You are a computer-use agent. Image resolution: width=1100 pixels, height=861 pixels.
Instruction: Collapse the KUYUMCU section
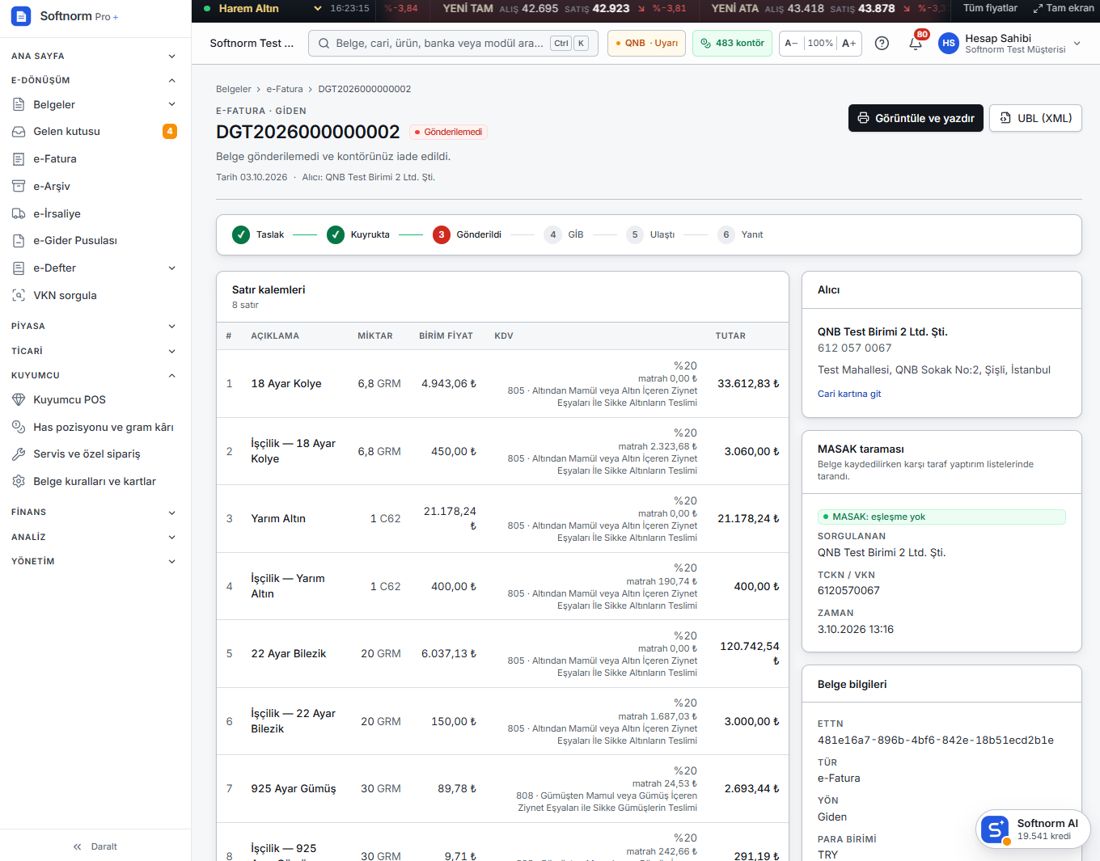coord(94,375)
